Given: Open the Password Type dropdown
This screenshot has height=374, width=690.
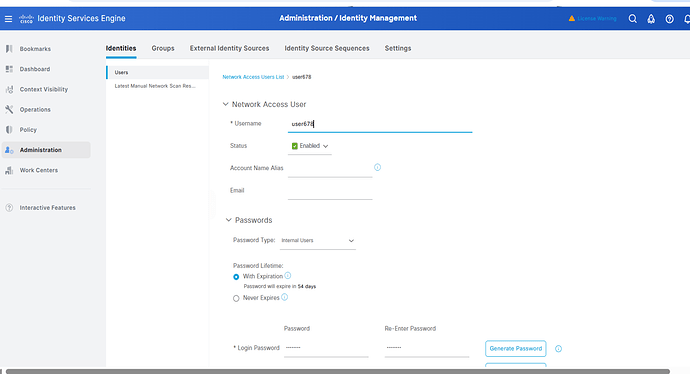Looking at the screenshot, I should coord(318,241).
